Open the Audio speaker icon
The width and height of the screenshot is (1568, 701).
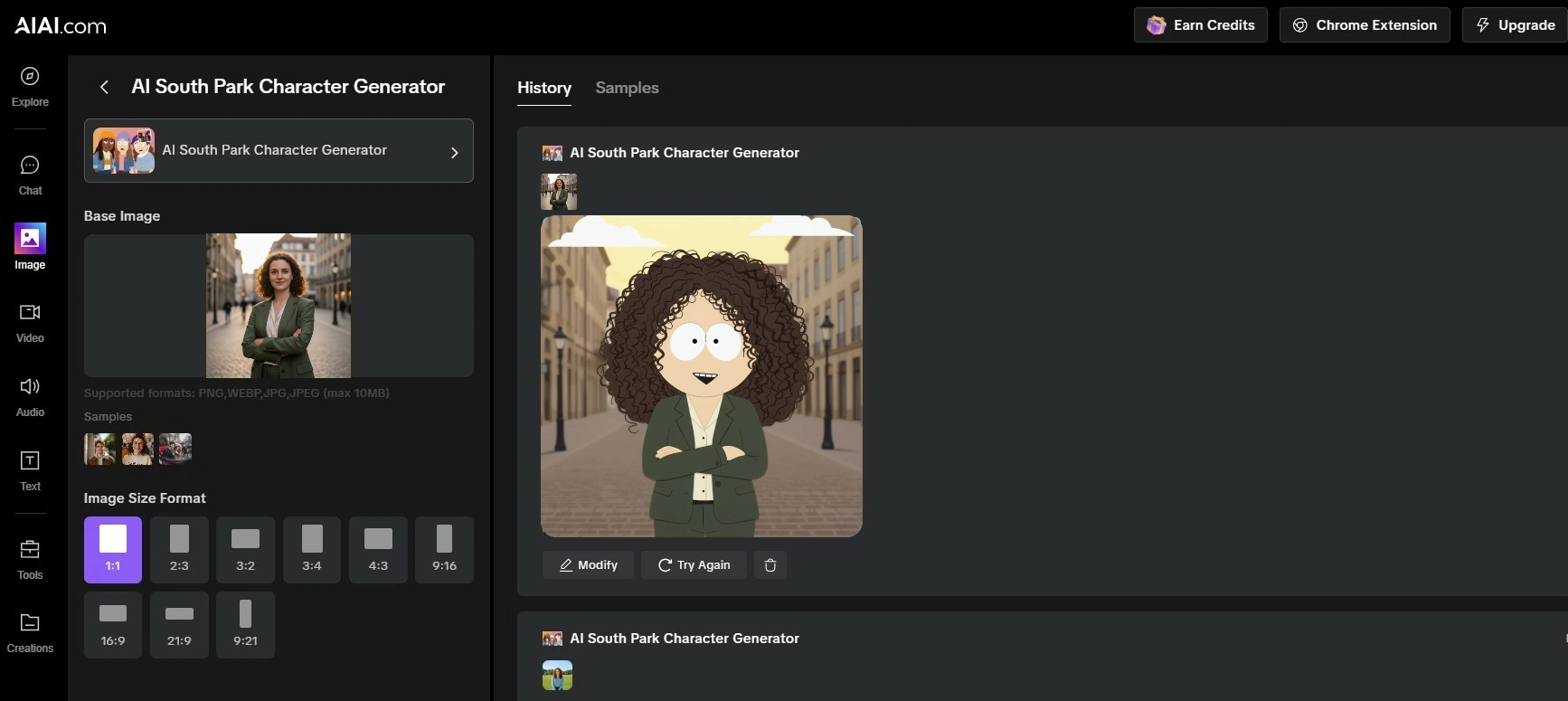click(x=30, y=386)
